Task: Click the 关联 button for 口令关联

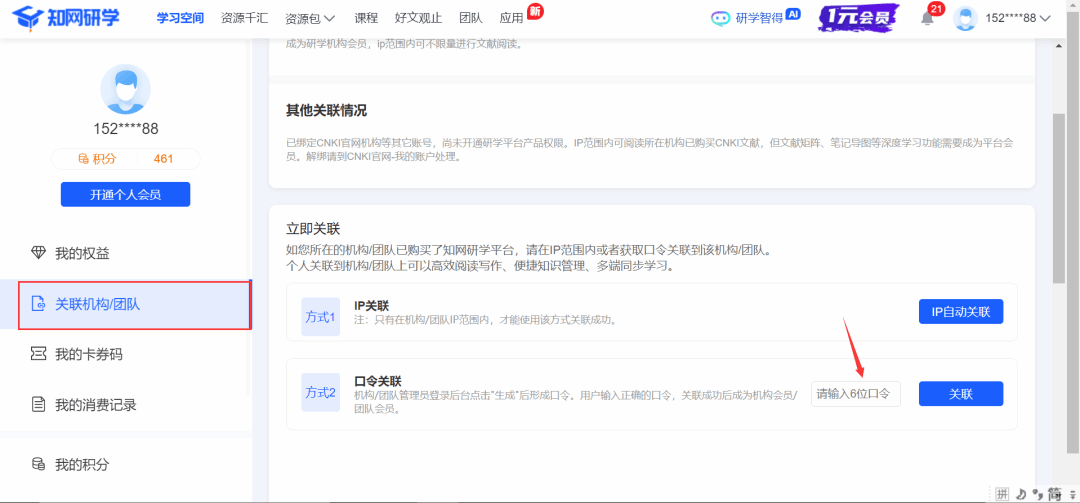Action: 960,394
